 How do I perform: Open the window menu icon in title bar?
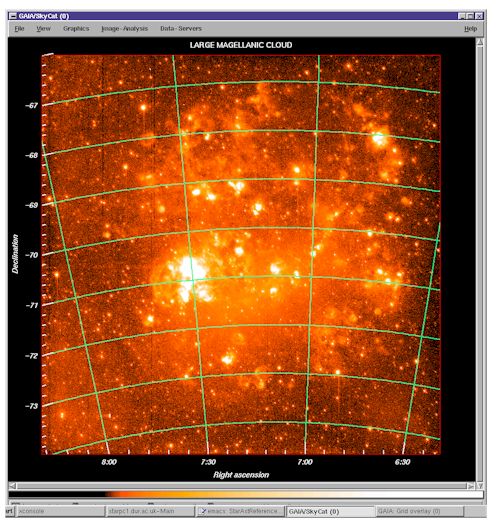click(13, 16)
